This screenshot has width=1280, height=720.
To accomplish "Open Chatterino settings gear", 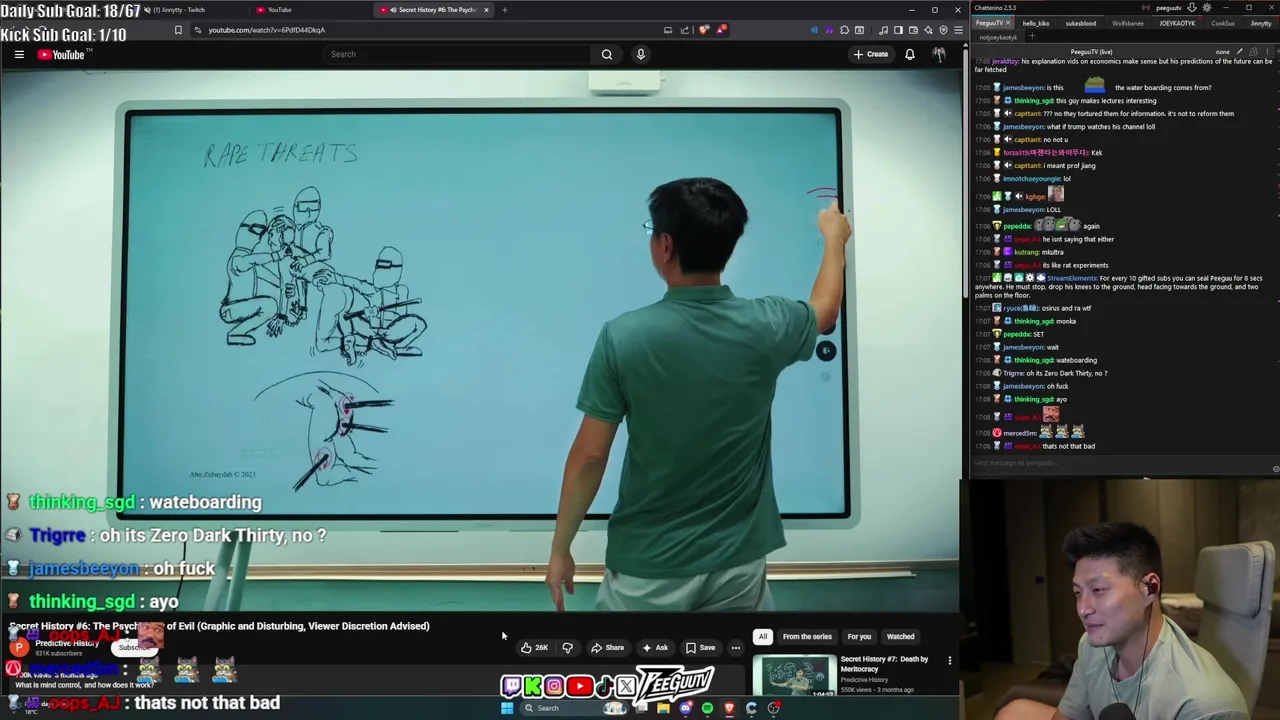I will click(1206, 8).
